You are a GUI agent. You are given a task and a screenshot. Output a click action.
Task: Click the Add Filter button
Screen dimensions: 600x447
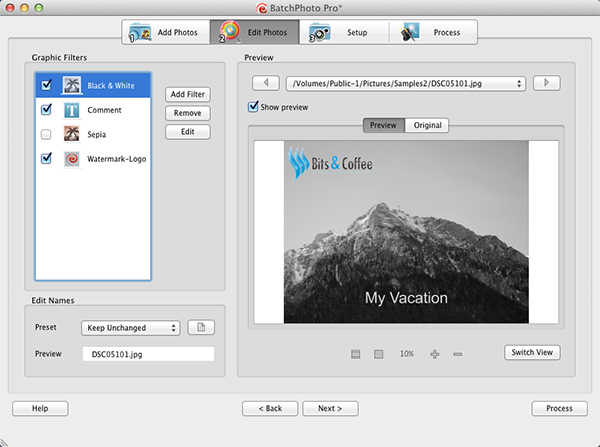click(x=187, y=94)
